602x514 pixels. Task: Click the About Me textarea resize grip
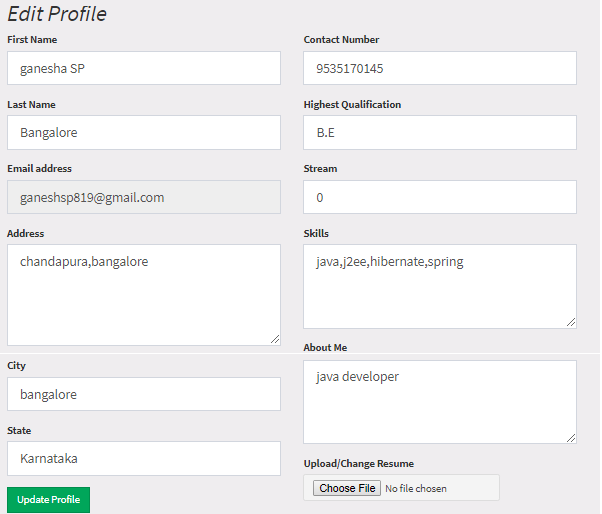571,438
